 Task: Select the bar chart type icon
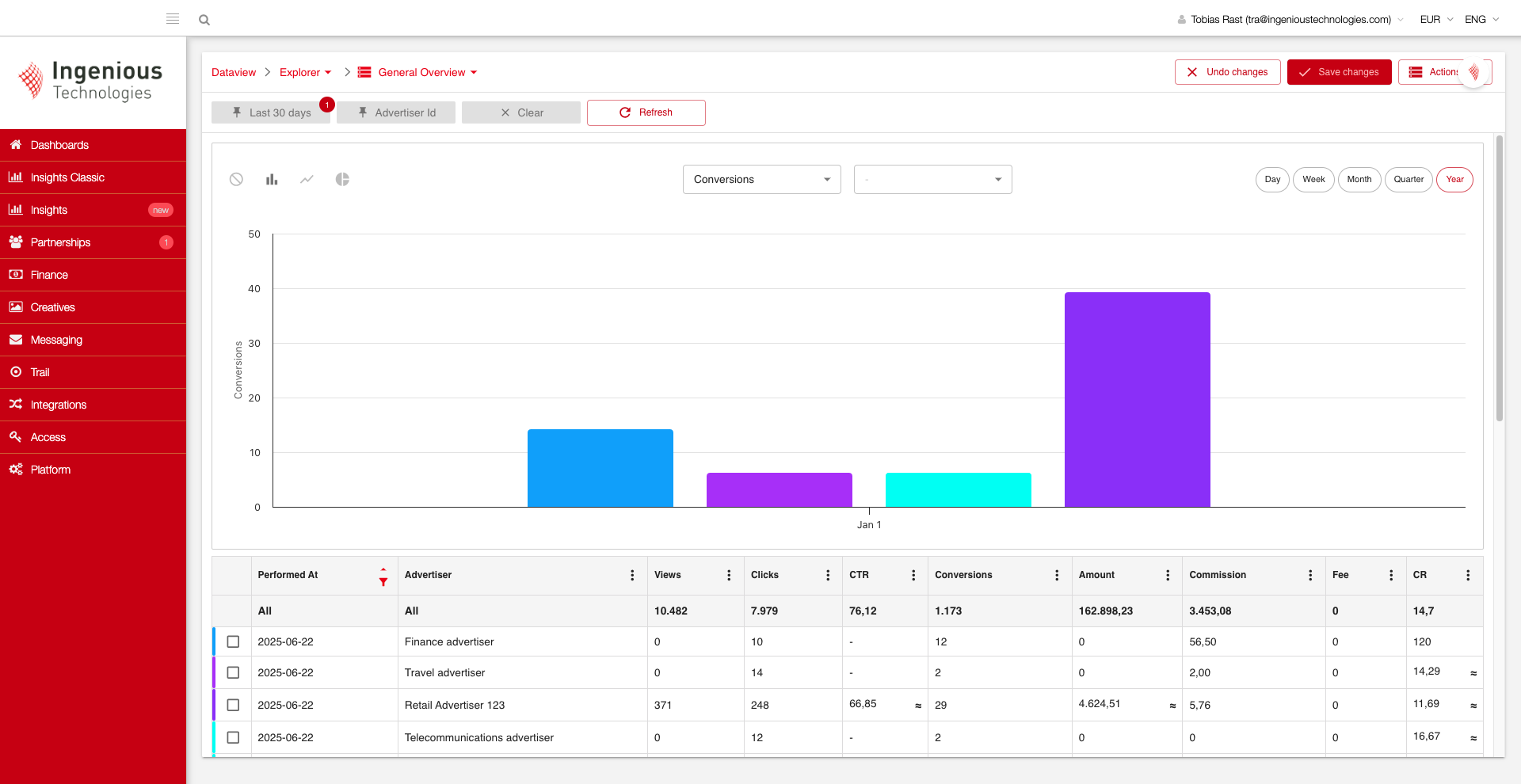coord(272,180)
